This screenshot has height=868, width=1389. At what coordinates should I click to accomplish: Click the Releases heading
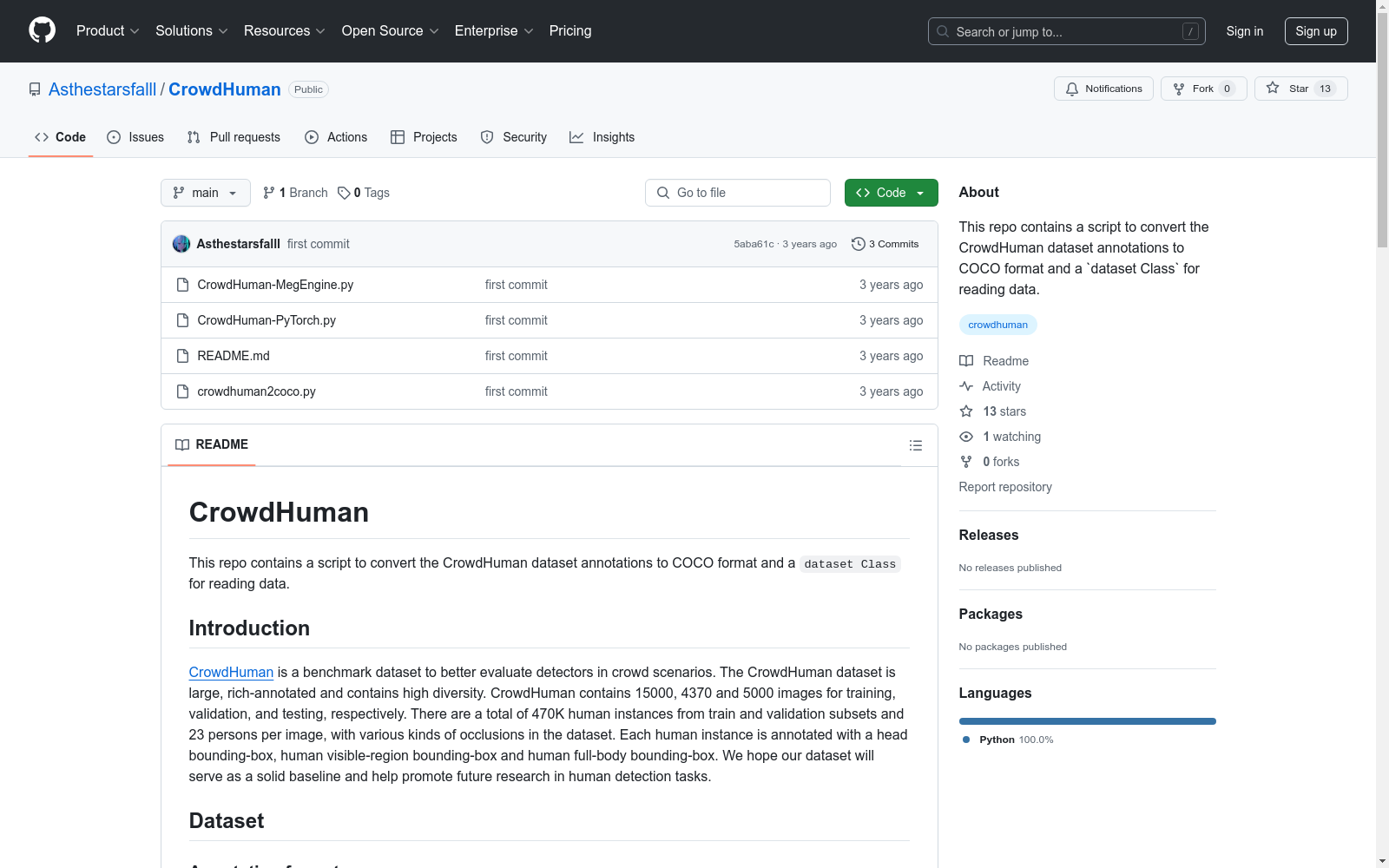click(989, 535)
